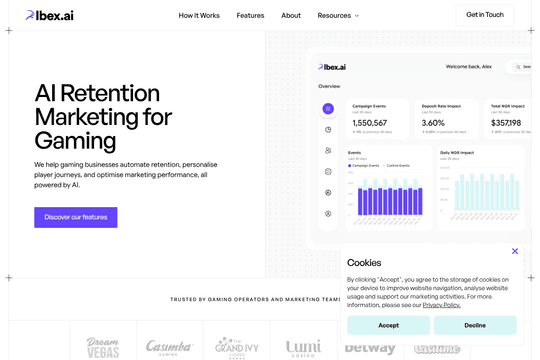
Task: Click the $357,198 NGR impact value
Action: [506, 123]
